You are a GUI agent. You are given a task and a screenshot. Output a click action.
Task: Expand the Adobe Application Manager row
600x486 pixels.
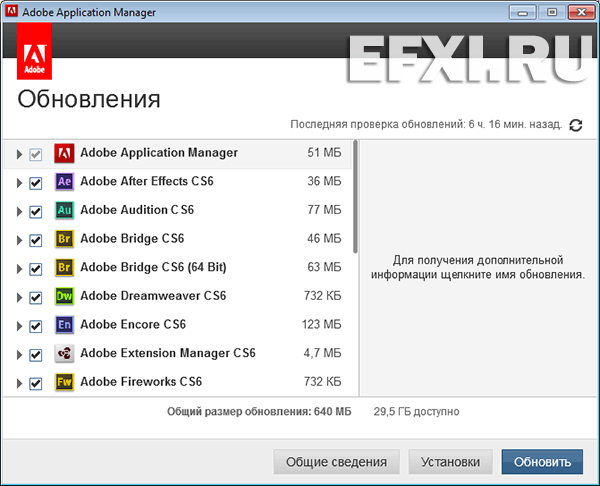click(x=19, y=155)
